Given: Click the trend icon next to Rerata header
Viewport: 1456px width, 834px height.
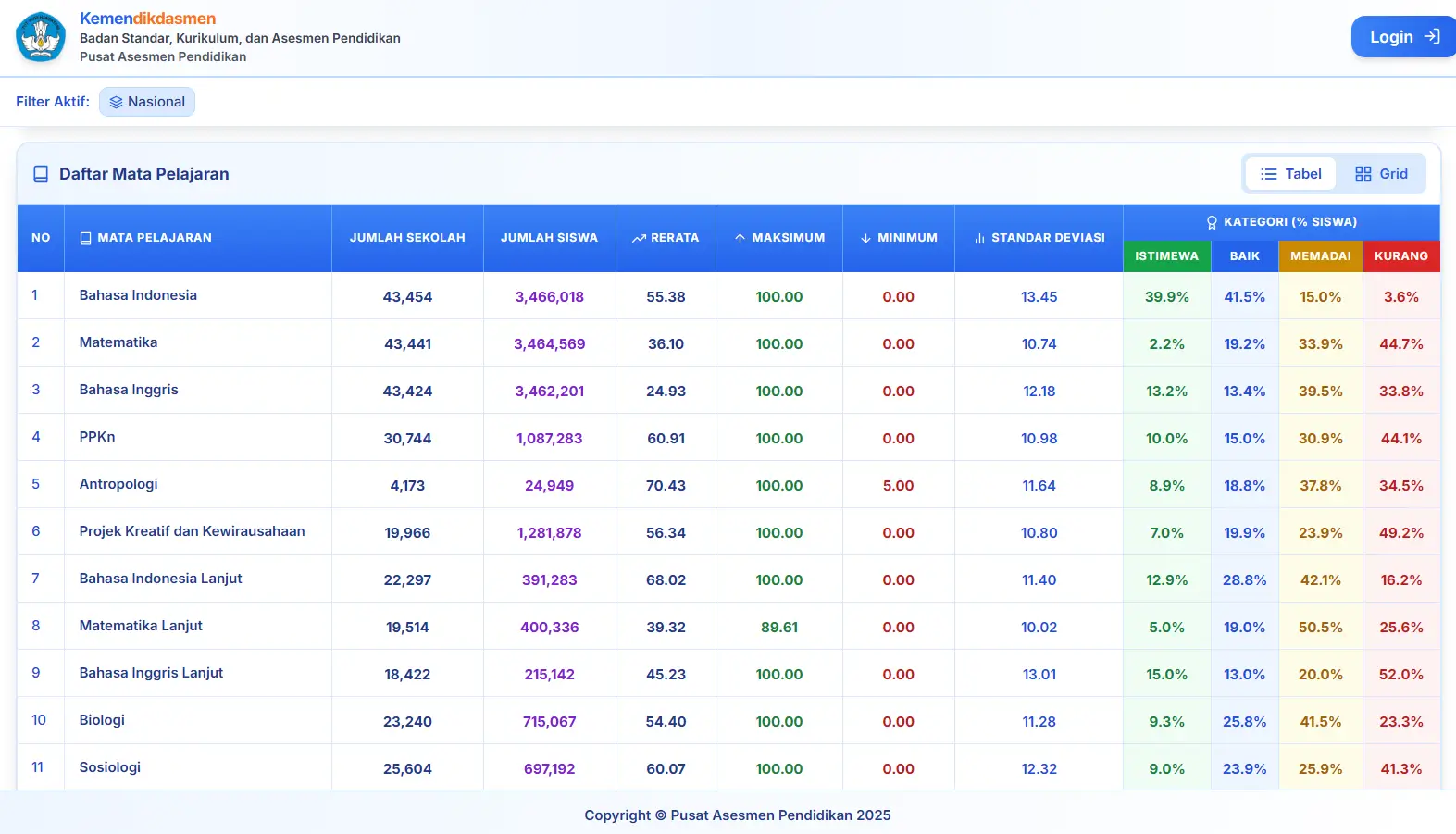Looking at the screenshot, I should [x=639, y=238].
